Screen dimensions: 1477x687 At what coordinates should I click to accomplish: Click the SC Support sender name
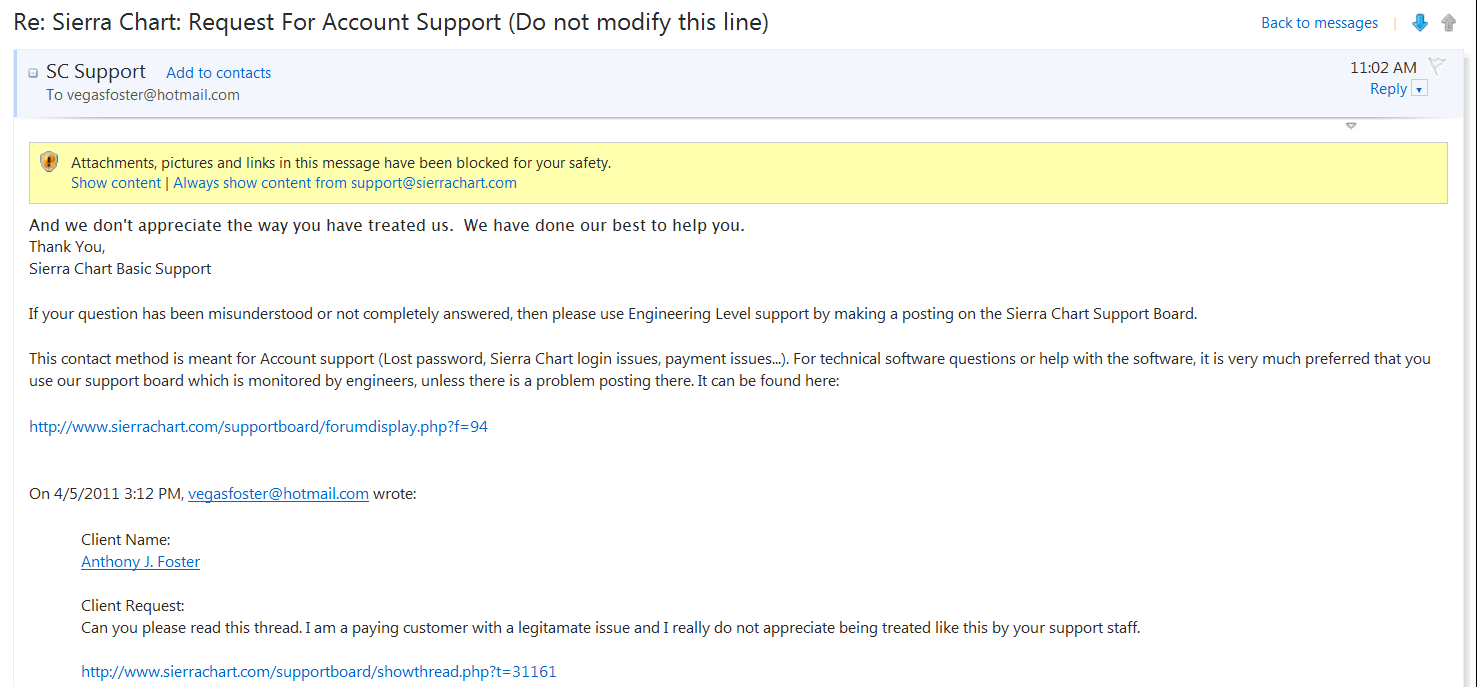96,72
